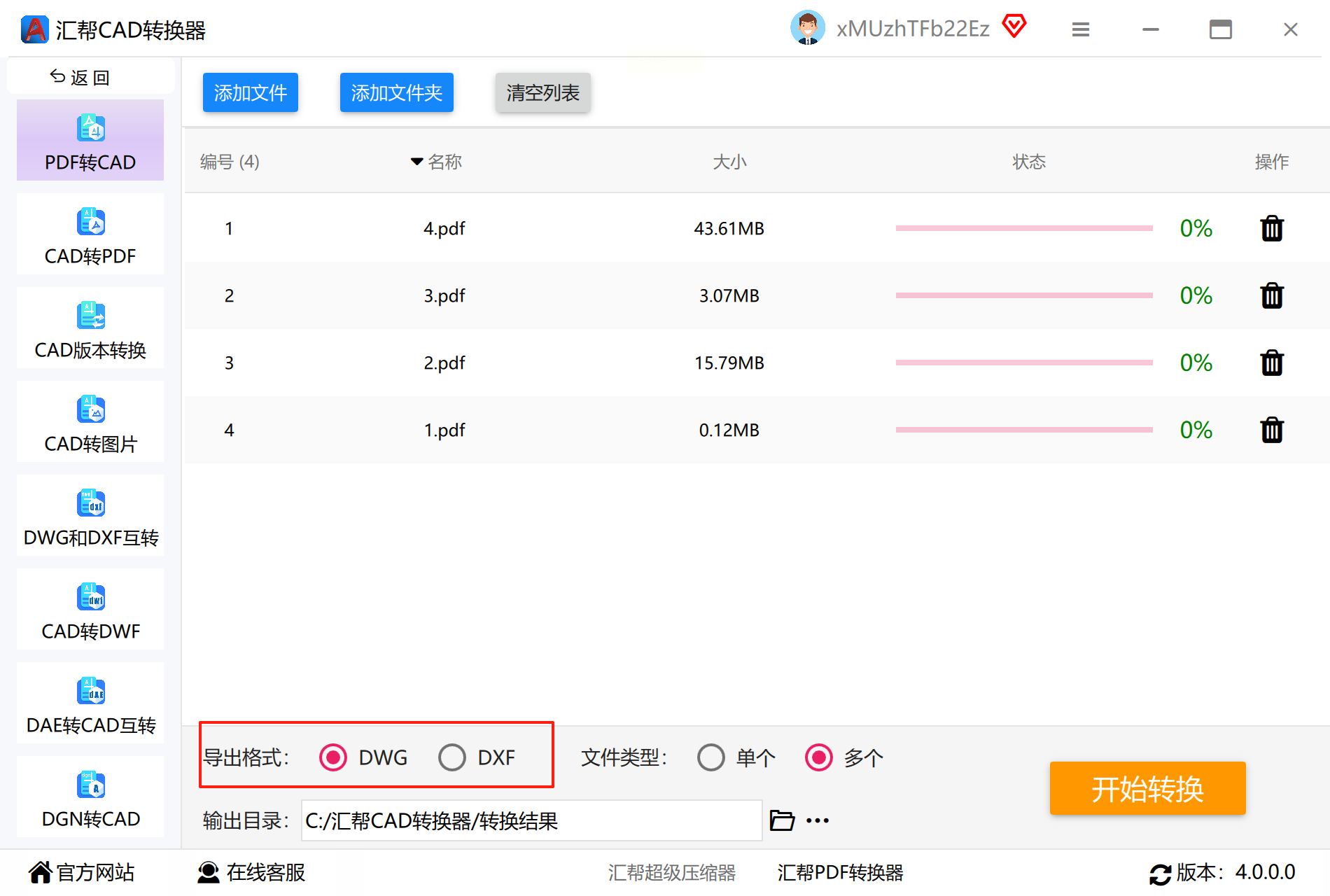Switch to CAD转PDF mode

tap(90, 234)
